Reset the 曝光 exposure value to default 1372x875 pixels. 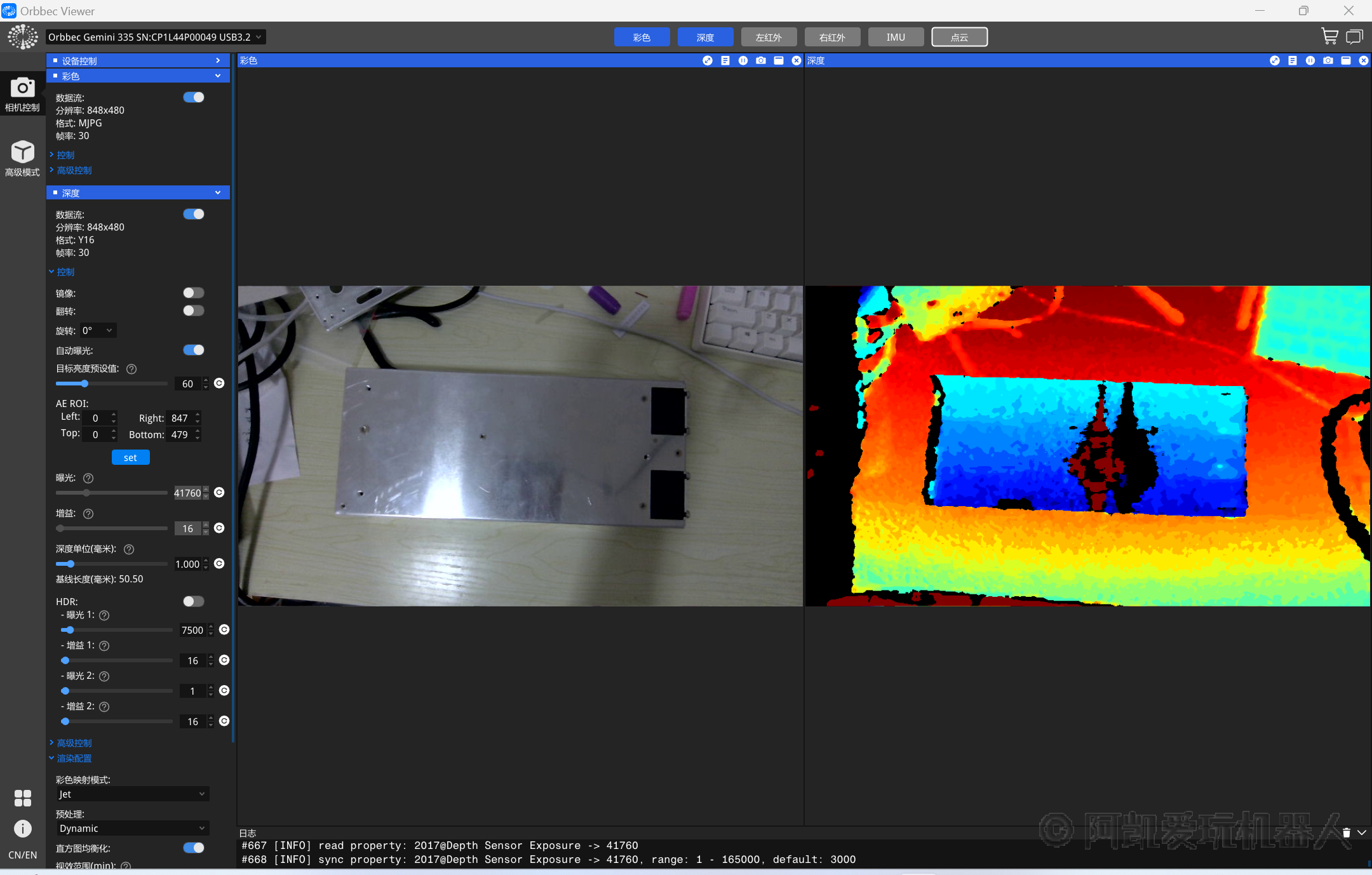[219, 493]
